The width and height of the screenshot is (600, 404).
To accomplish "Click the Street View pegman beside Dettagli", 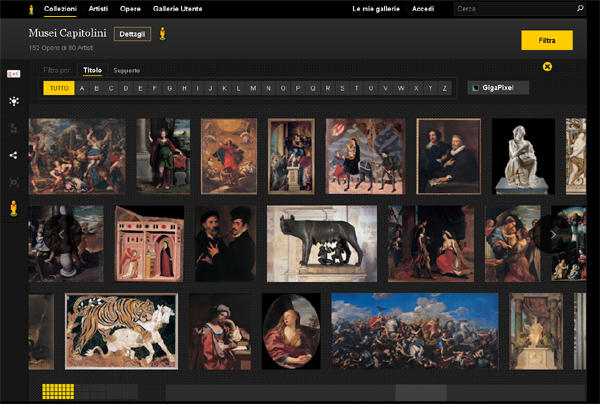I will click(162, 35).
